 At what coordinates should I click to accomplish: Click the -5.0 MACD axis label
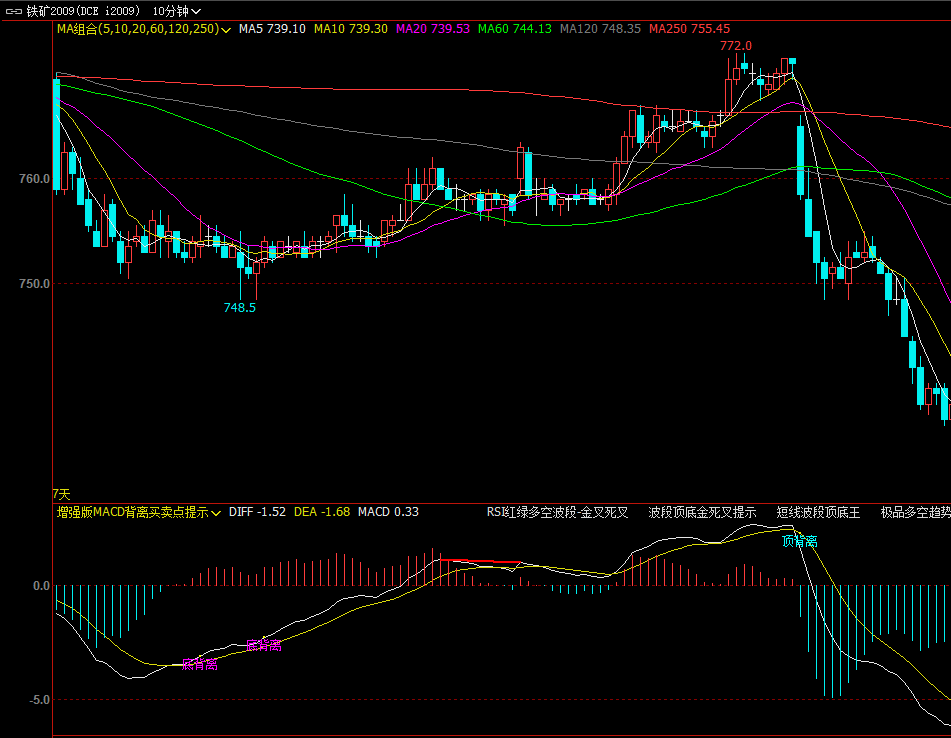[39, 700]
